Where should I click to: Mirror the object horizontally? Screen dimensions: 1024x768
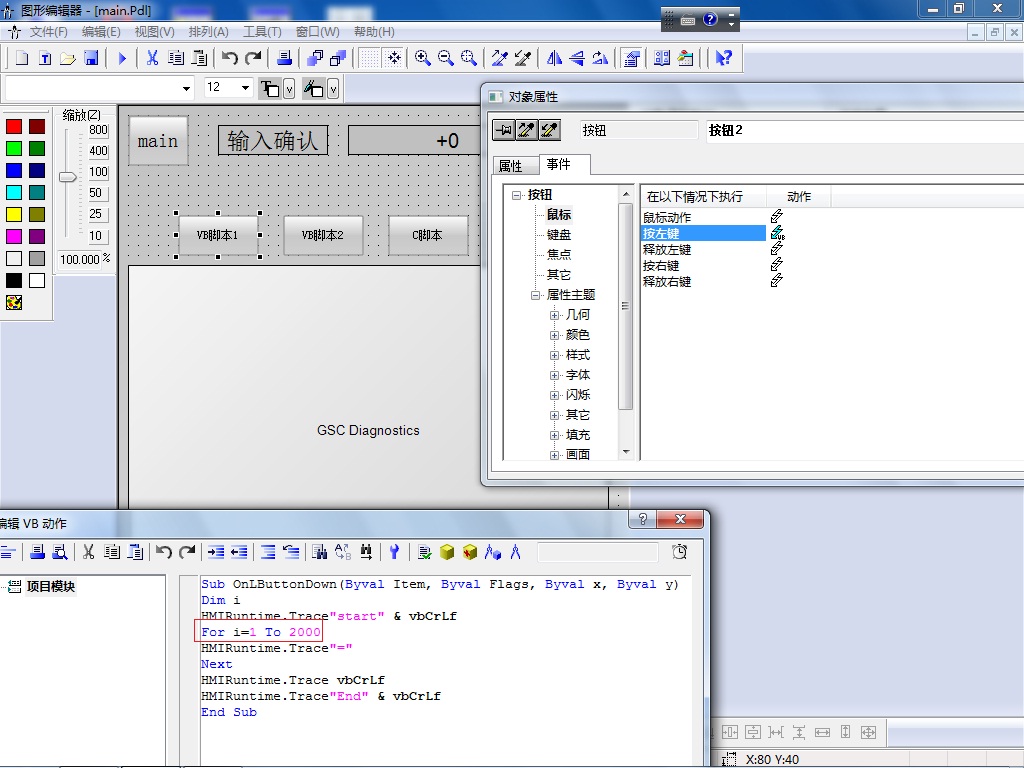coord(554,59)
